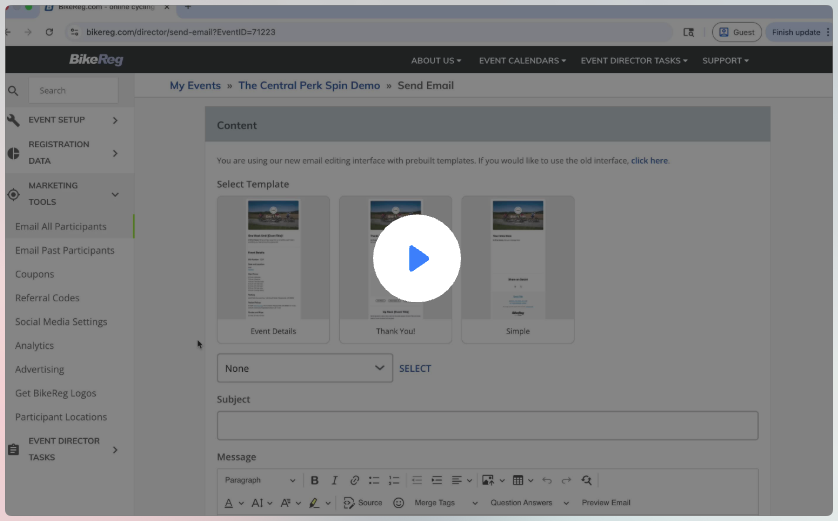Open the highlight color picker

coord(320,503)
